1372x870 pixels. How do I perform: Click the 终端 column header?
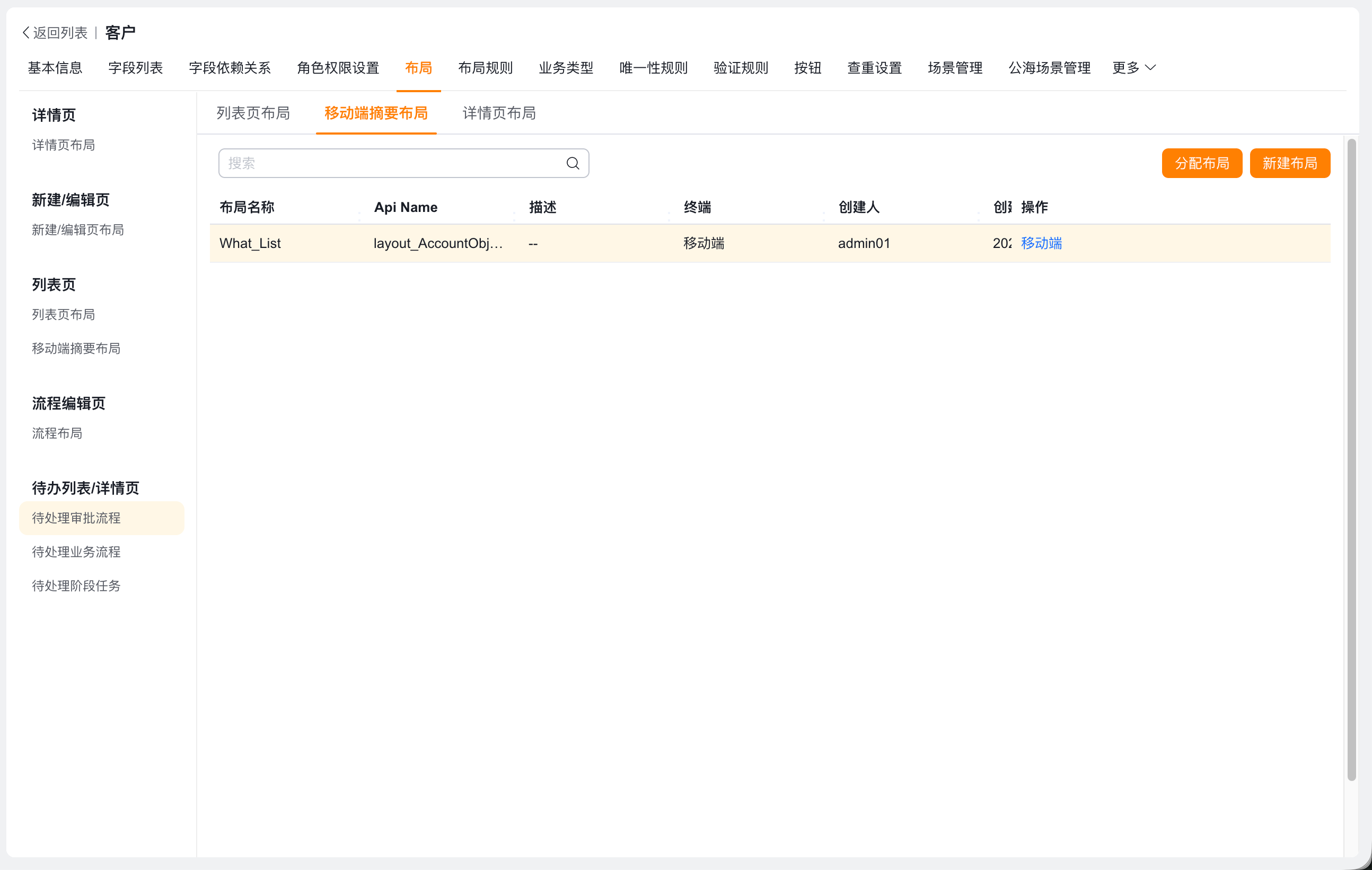697,207
